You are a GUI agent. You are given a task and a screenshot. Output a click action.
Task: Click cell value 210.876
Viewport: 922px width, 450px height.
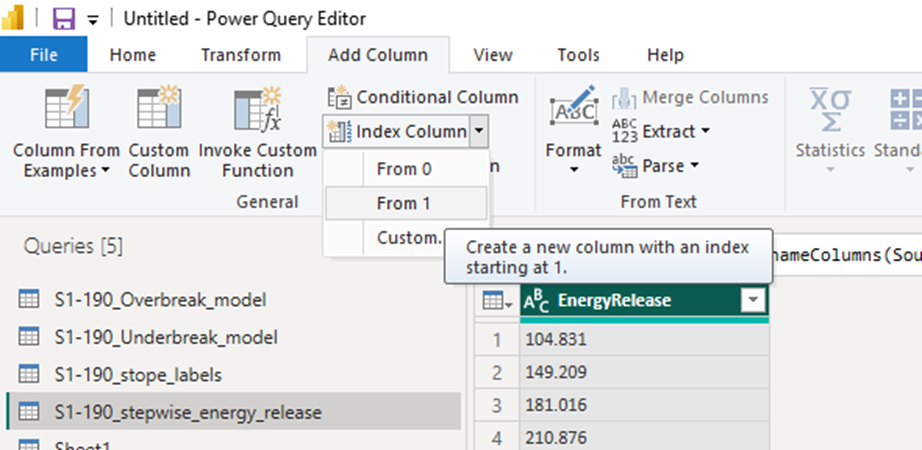(x=644, y=437)
